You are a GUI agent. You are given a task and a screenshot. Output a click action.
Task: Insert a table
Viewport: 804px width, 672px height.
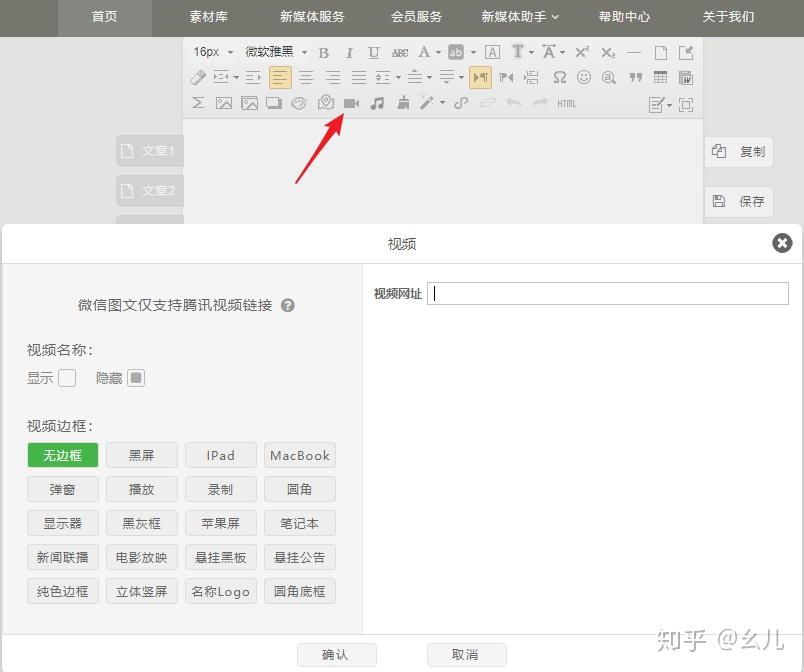click(x=660, y=77)
